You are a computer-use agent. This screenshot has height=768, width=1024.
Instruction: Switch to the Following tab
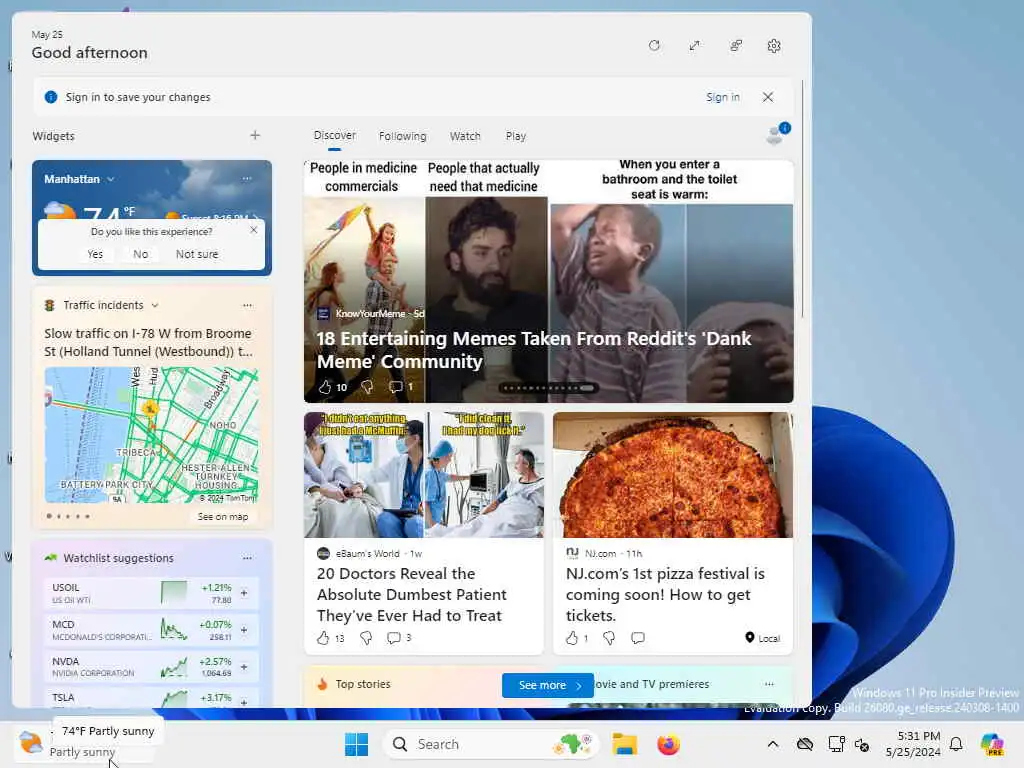point(402,136)
